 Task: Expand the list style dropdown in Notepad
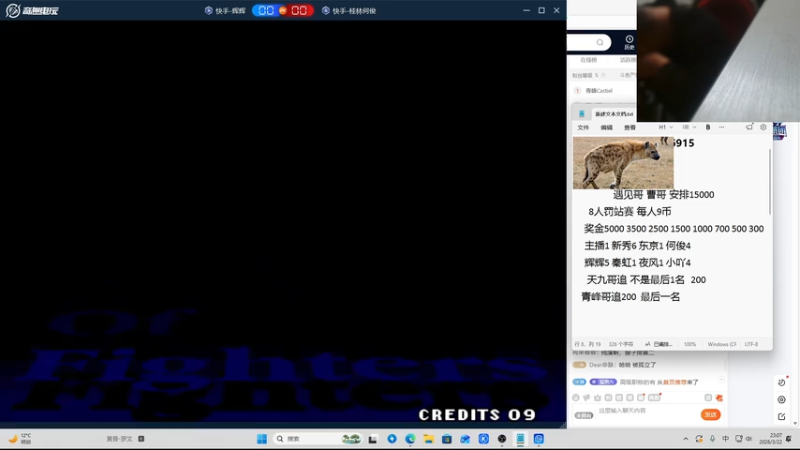click(689, 127)
